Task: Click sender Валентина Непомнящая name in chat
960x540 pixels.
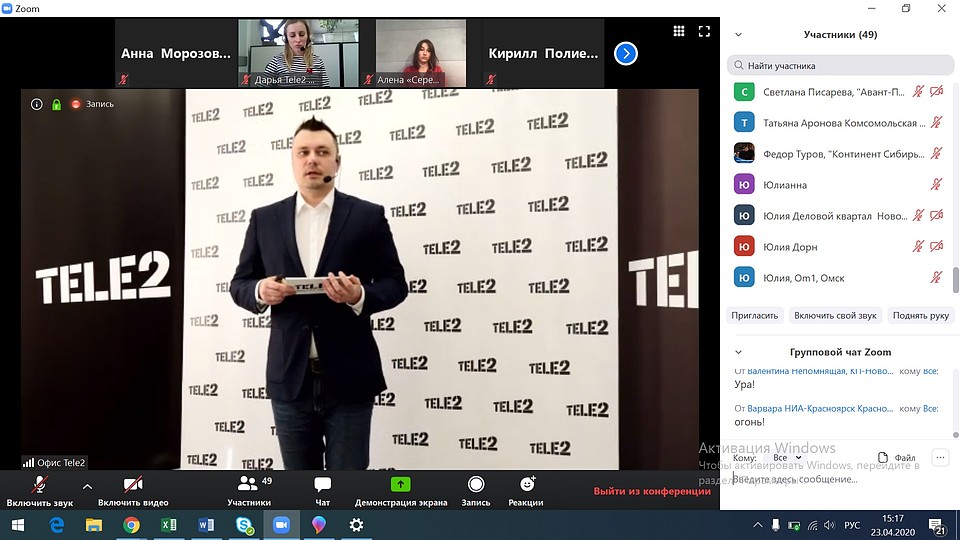Action: (820, 371)
